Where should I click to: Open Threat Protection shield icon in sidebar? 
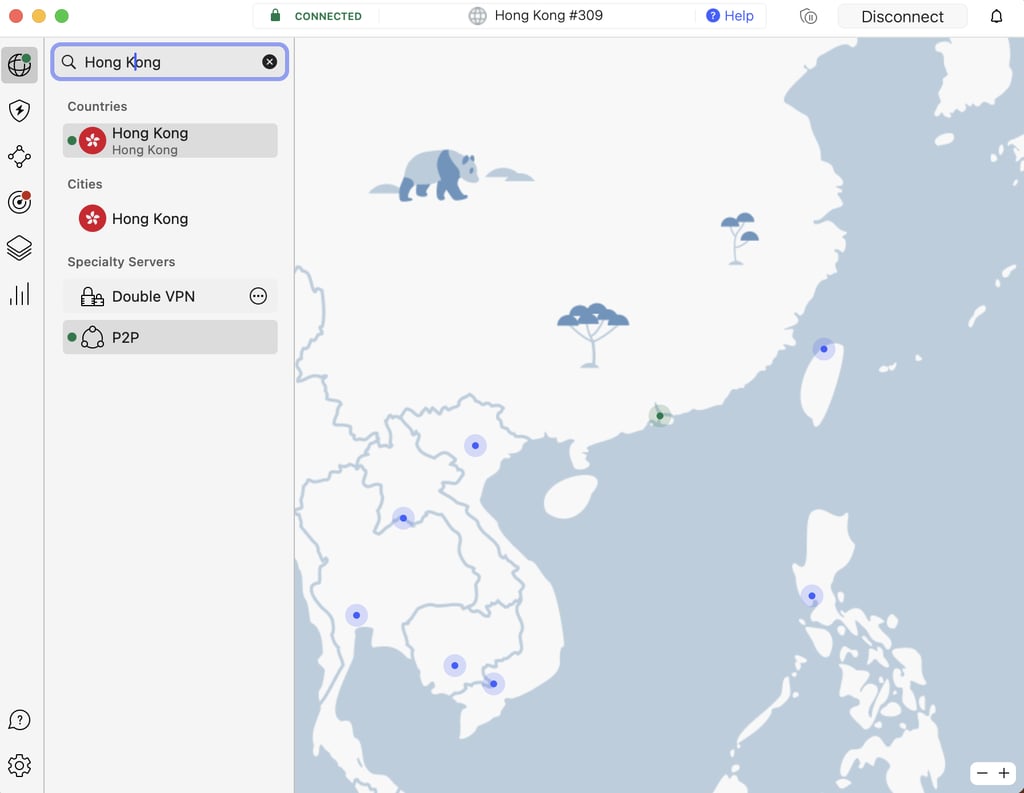pyautogui.click(x=20, y=110)
